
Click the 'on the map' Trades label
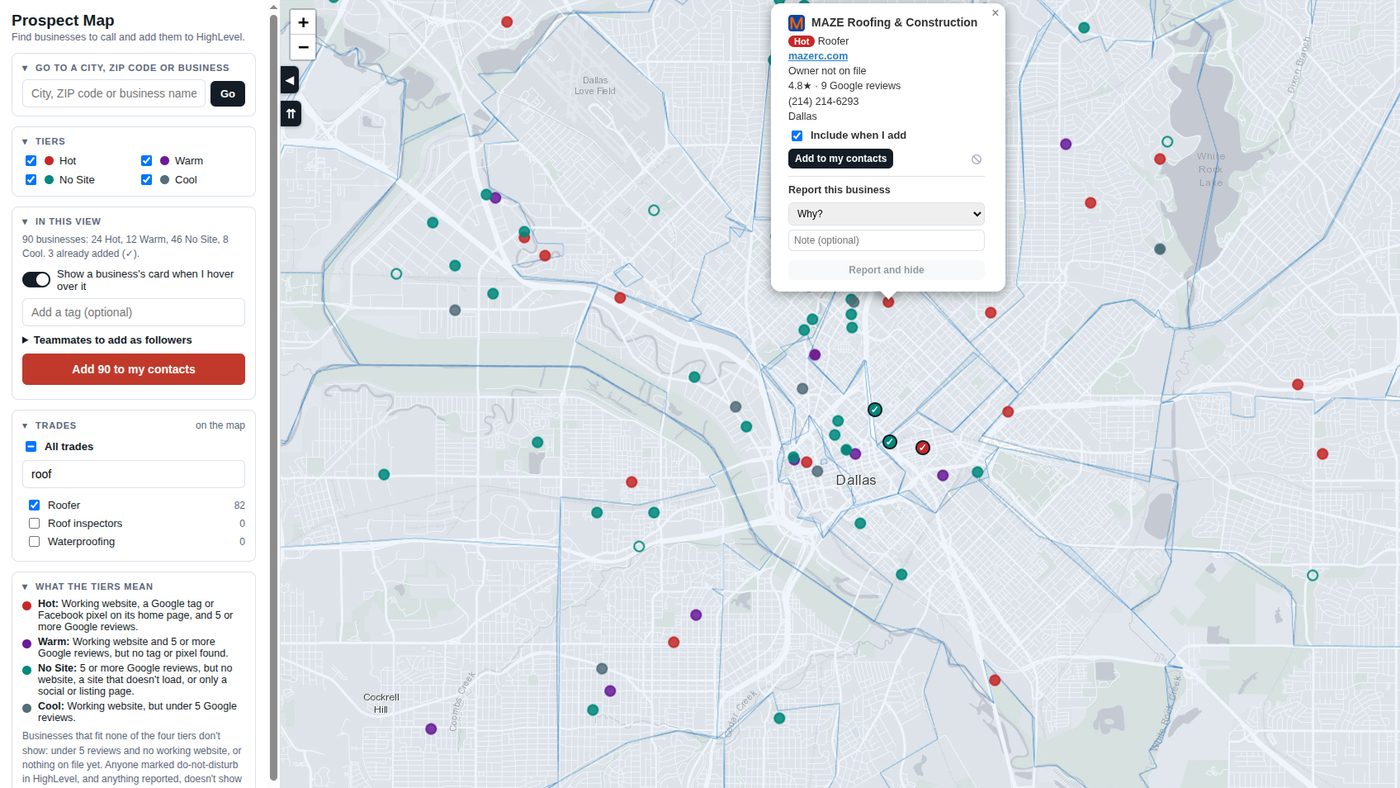(220, 426)
